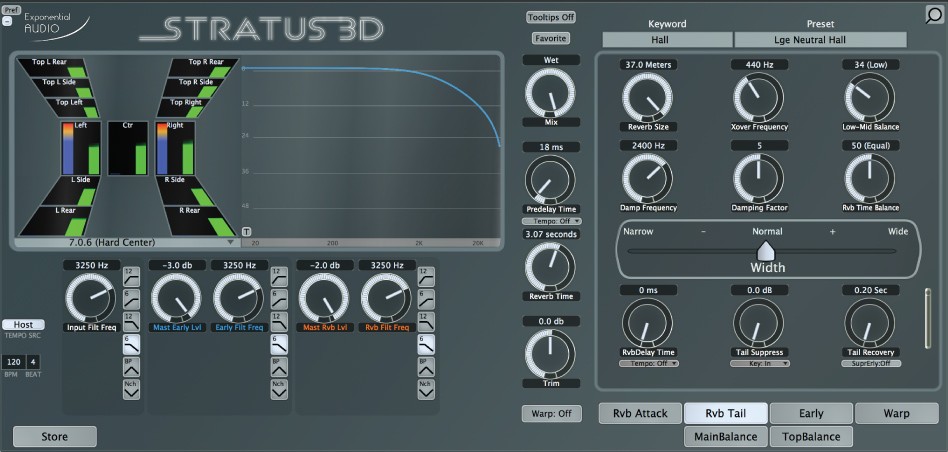Screen dimensions: 948x452
Task: Open the Keyword selector showing Hall
Action: tap(667, 40)
